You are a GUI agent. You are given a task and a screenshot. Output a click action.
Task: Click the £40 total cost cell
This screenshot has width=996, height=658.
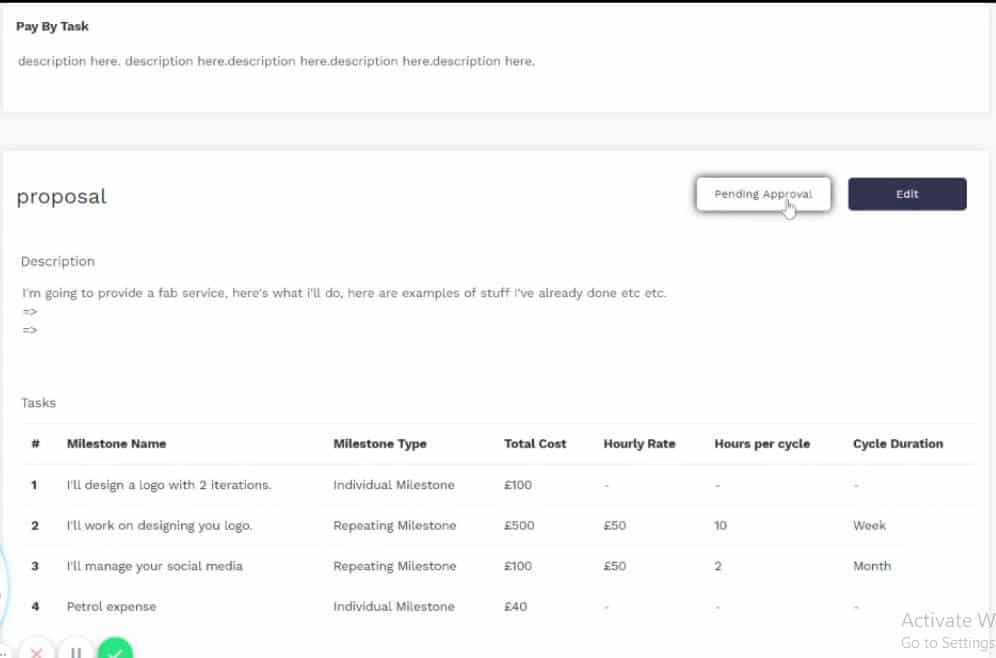[x=515, y=607]
